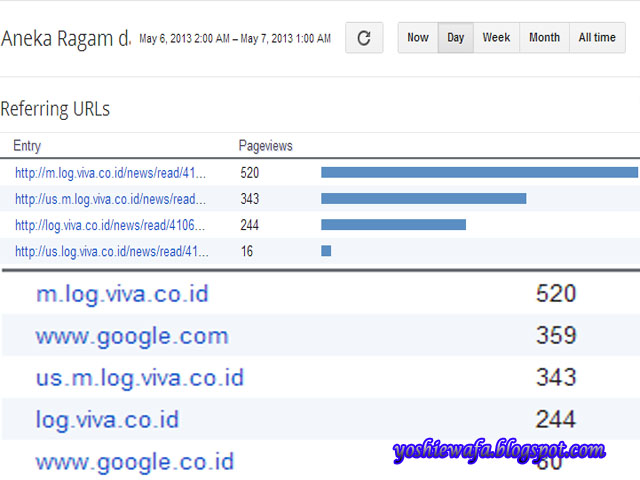Open the log.viva.co.id/news/read/4106 referring URL
The height and width of the screenshot is (480, 640).
110,225
